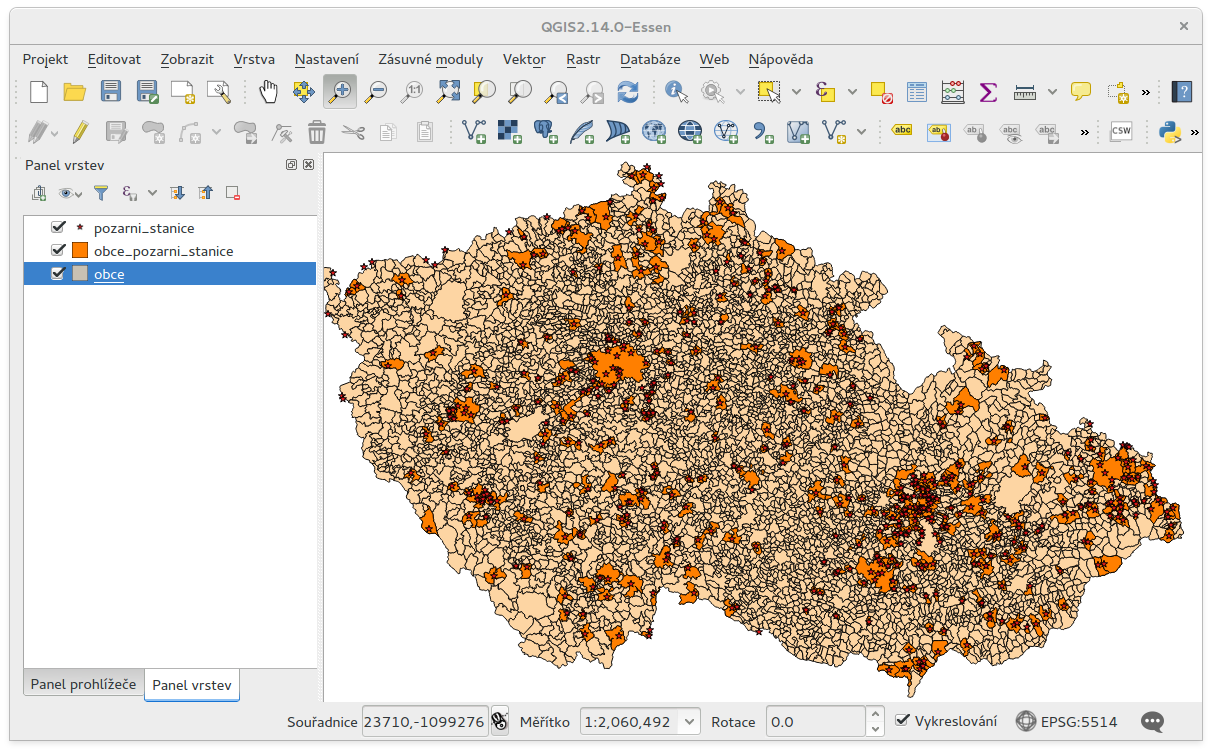Click Add PostGIS Layer elephant icon
The height and width of the screenshot is (750, 1212).
[547, 131]
